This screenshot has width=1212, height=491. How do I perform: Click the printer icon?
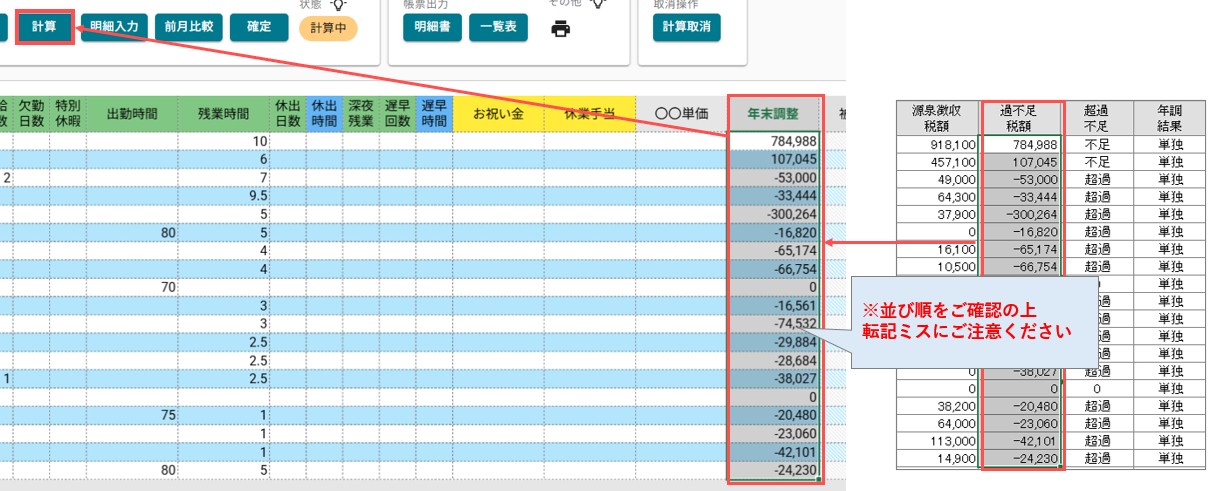[x=561, y=28]
